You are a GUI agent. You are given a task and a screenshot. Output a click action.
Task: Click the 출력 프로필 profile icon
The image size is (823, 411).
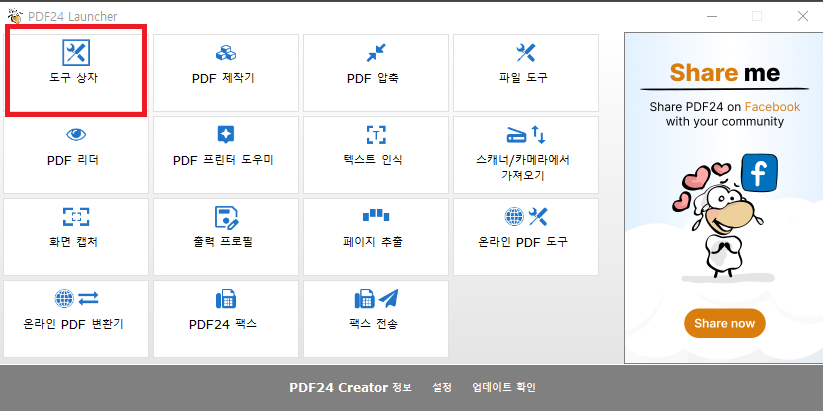226,217
